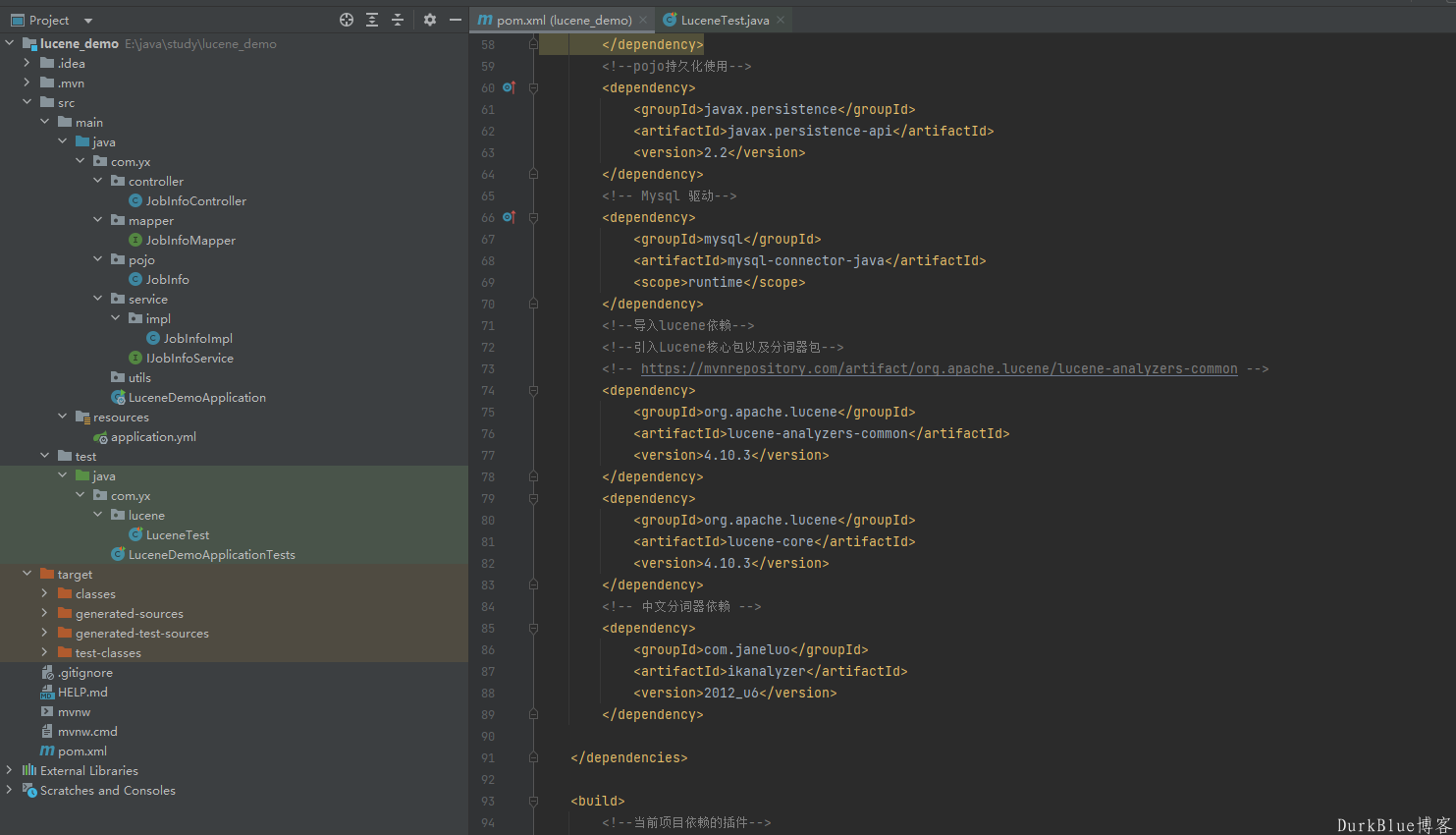Collapse the resources folder
1456x835 pixels.
[63, 417]
